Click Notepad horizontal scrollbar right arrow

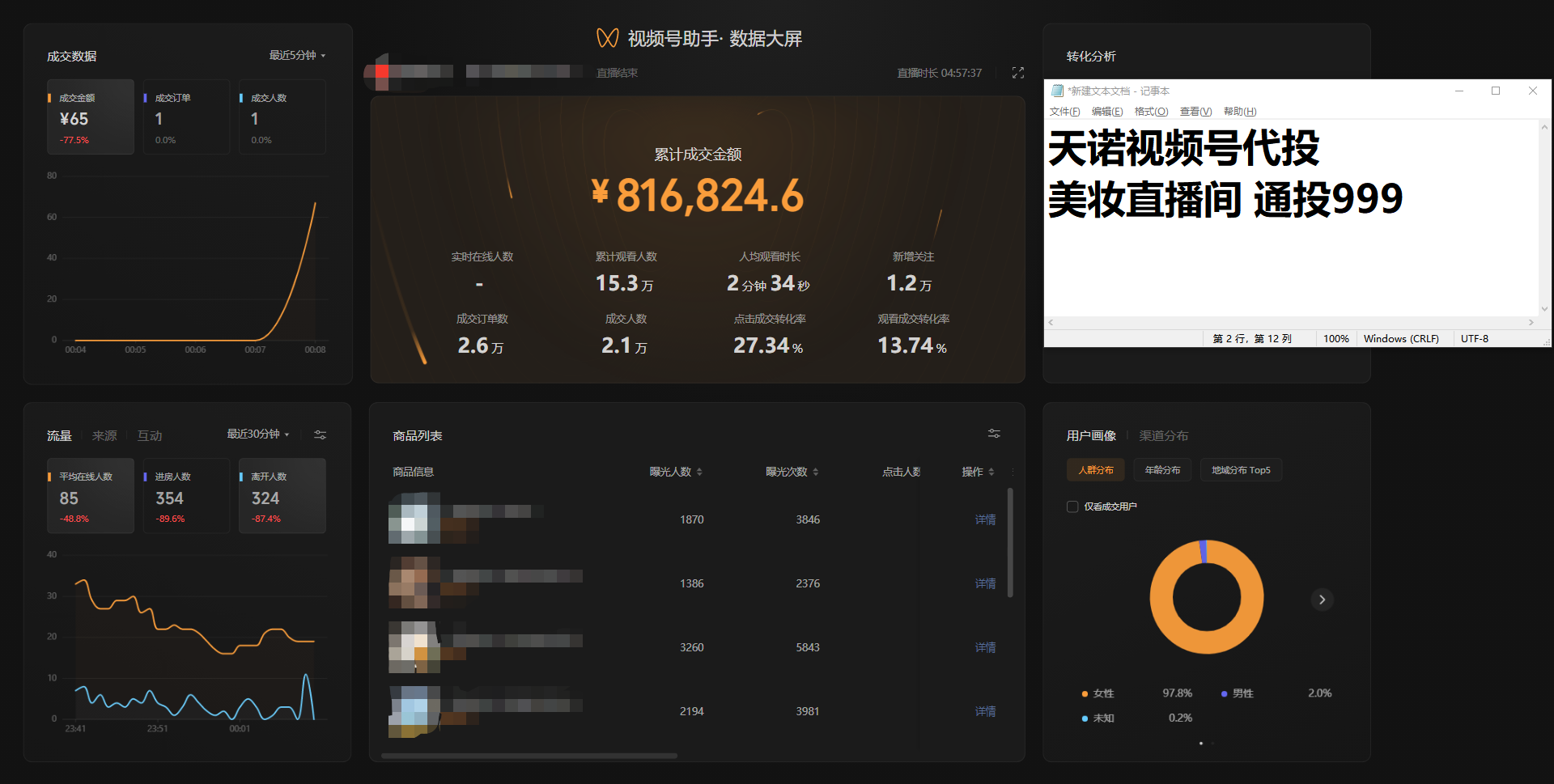tap(1531, 322)
